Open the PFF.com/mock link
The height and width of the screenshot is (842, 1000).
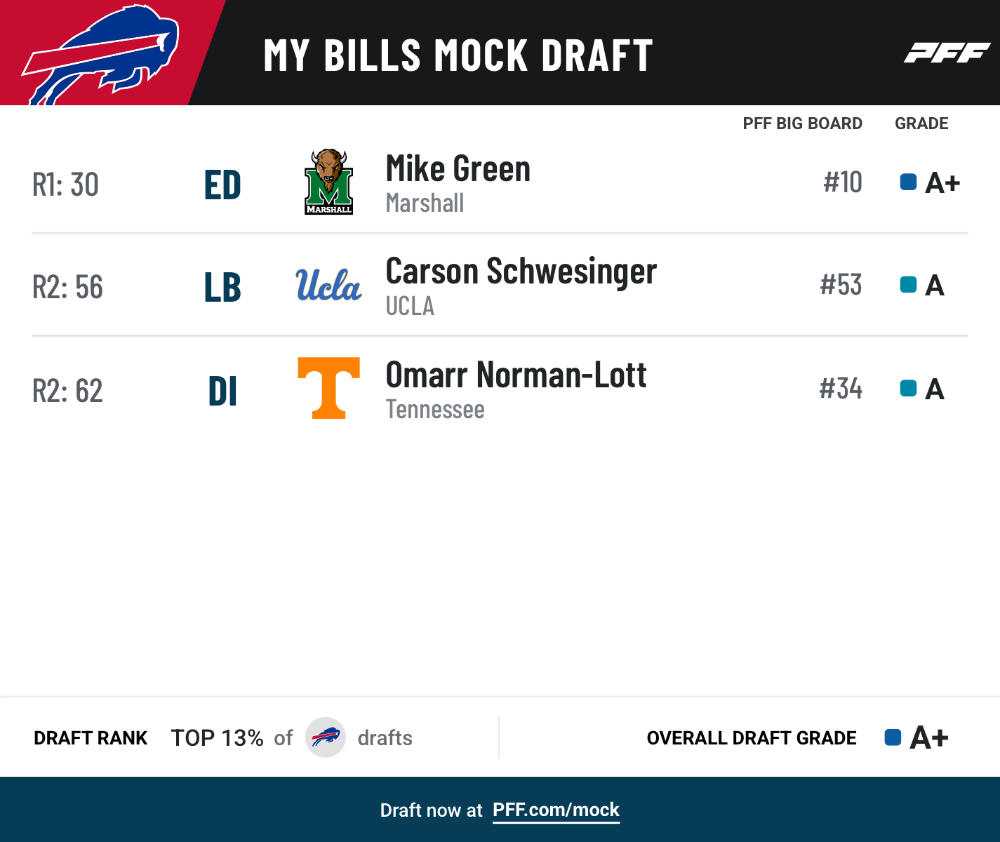click(x=555, y=810)
